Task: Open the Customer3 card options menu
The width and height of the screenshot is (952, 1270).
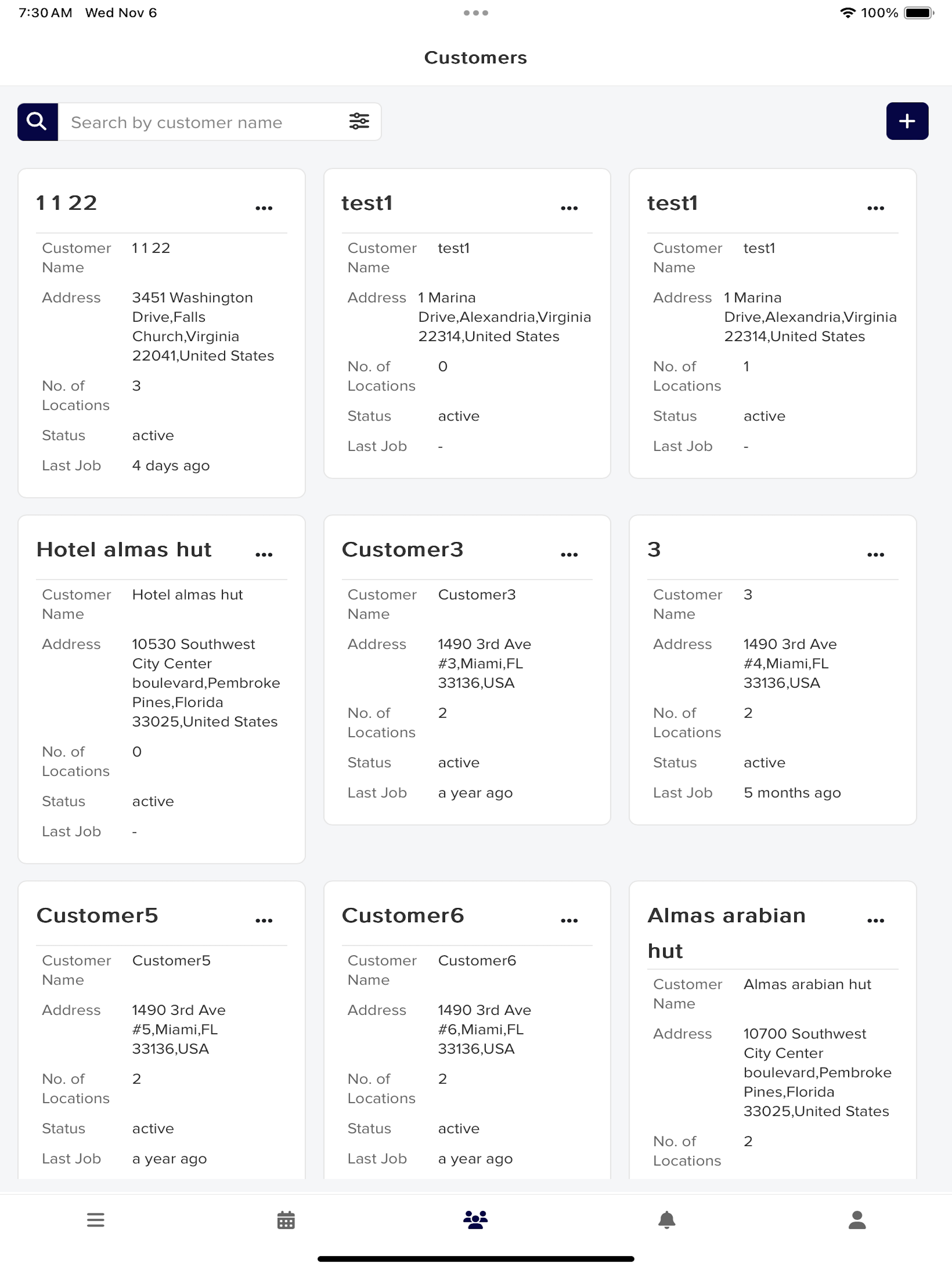Action: pyautogui.click(x=569, y=554)
